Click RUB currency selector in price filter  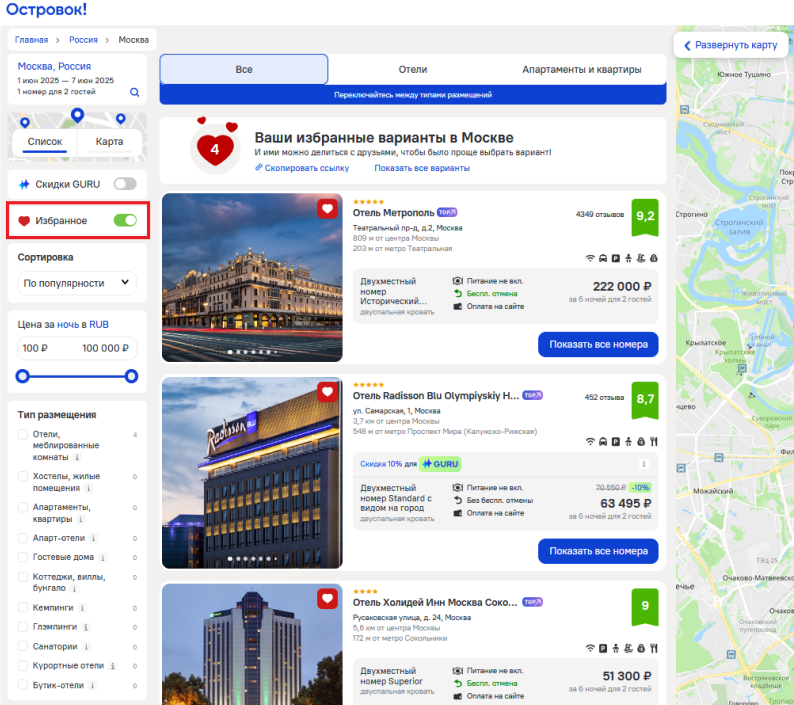pyautogui.click(x=99, y=325)
